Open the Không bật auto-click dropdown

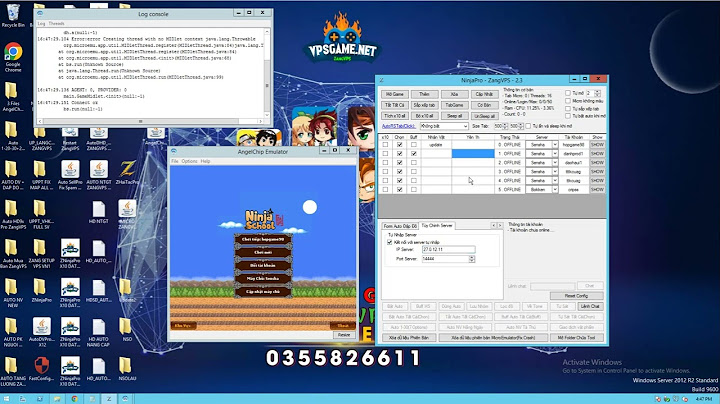444,126
